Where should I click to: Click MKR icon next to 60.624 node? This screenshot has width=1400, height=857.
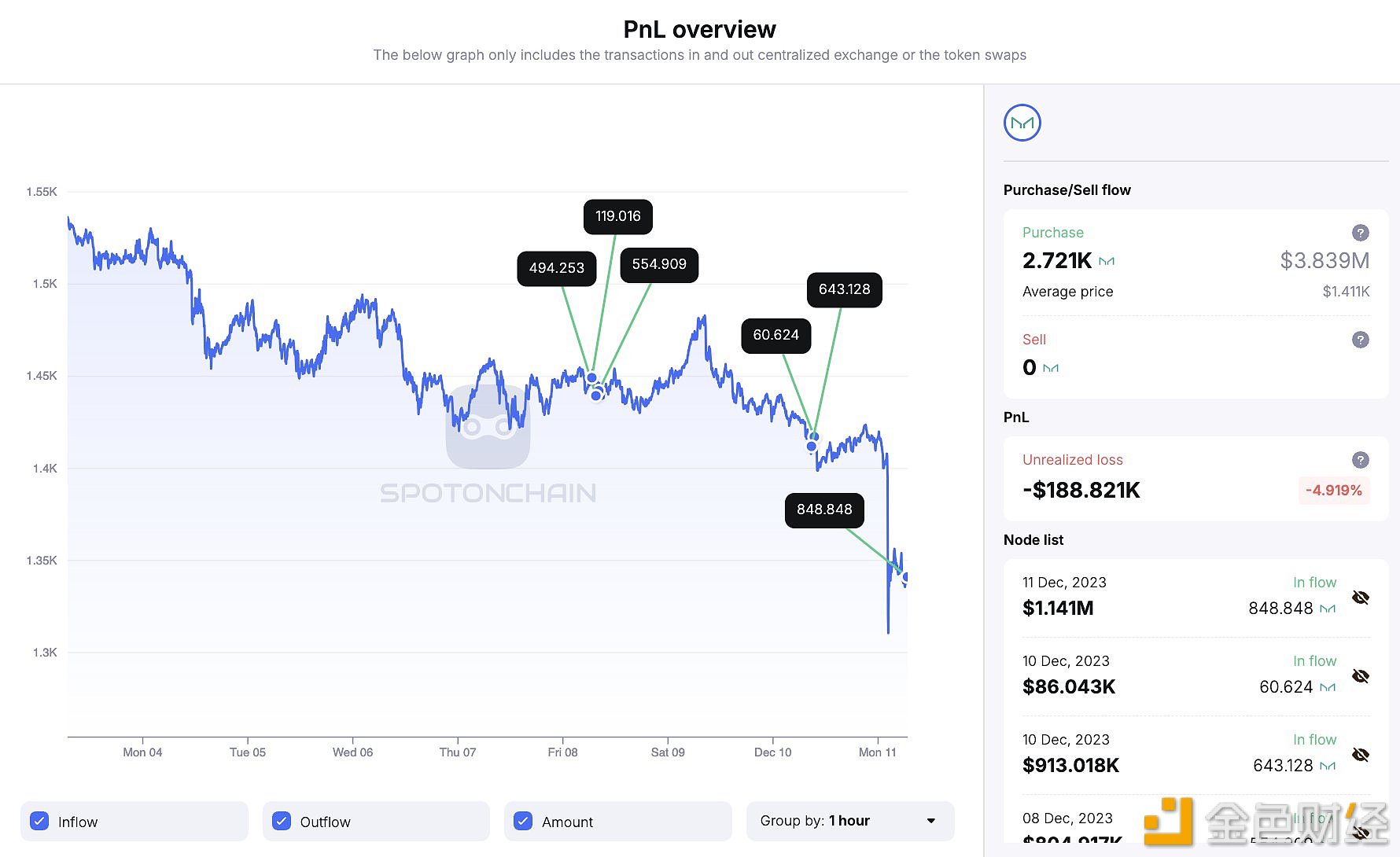[x=1328, y=687]
